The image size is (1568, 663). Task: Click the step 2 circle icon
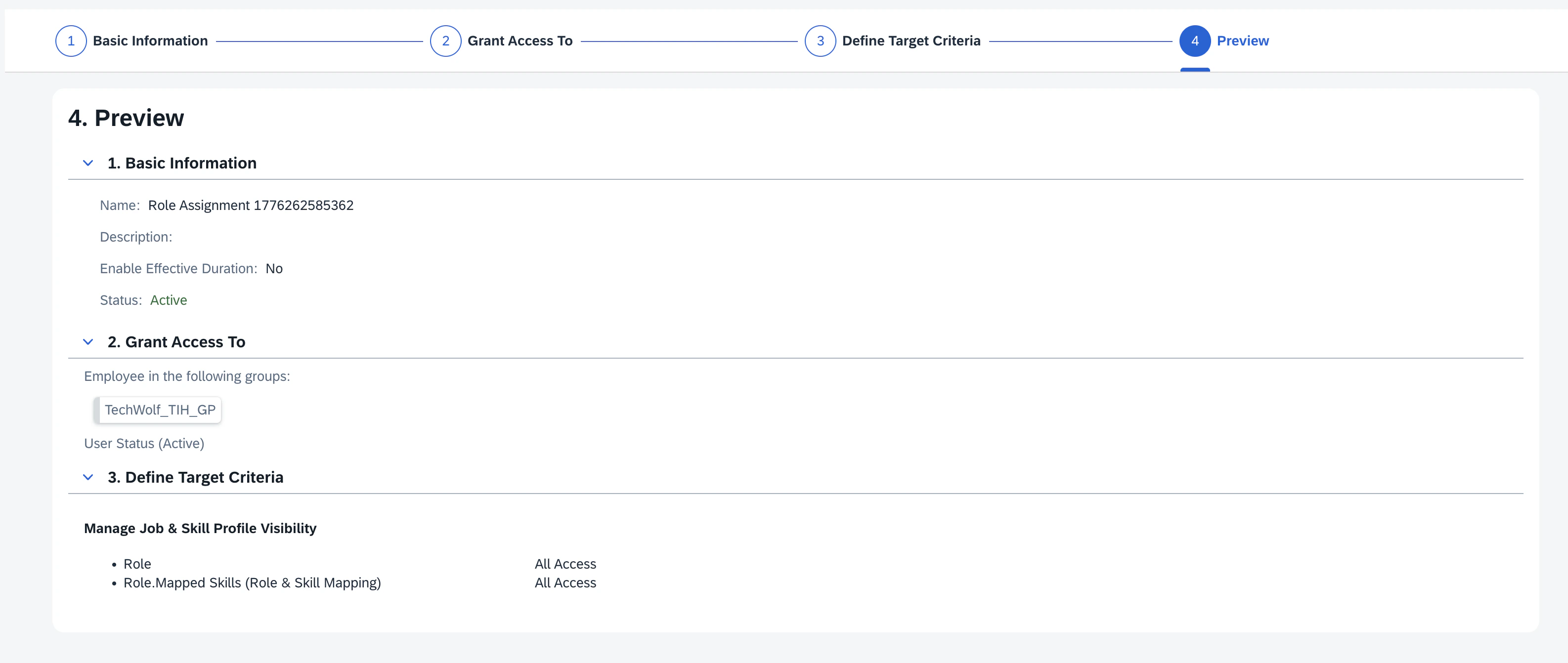445,41
